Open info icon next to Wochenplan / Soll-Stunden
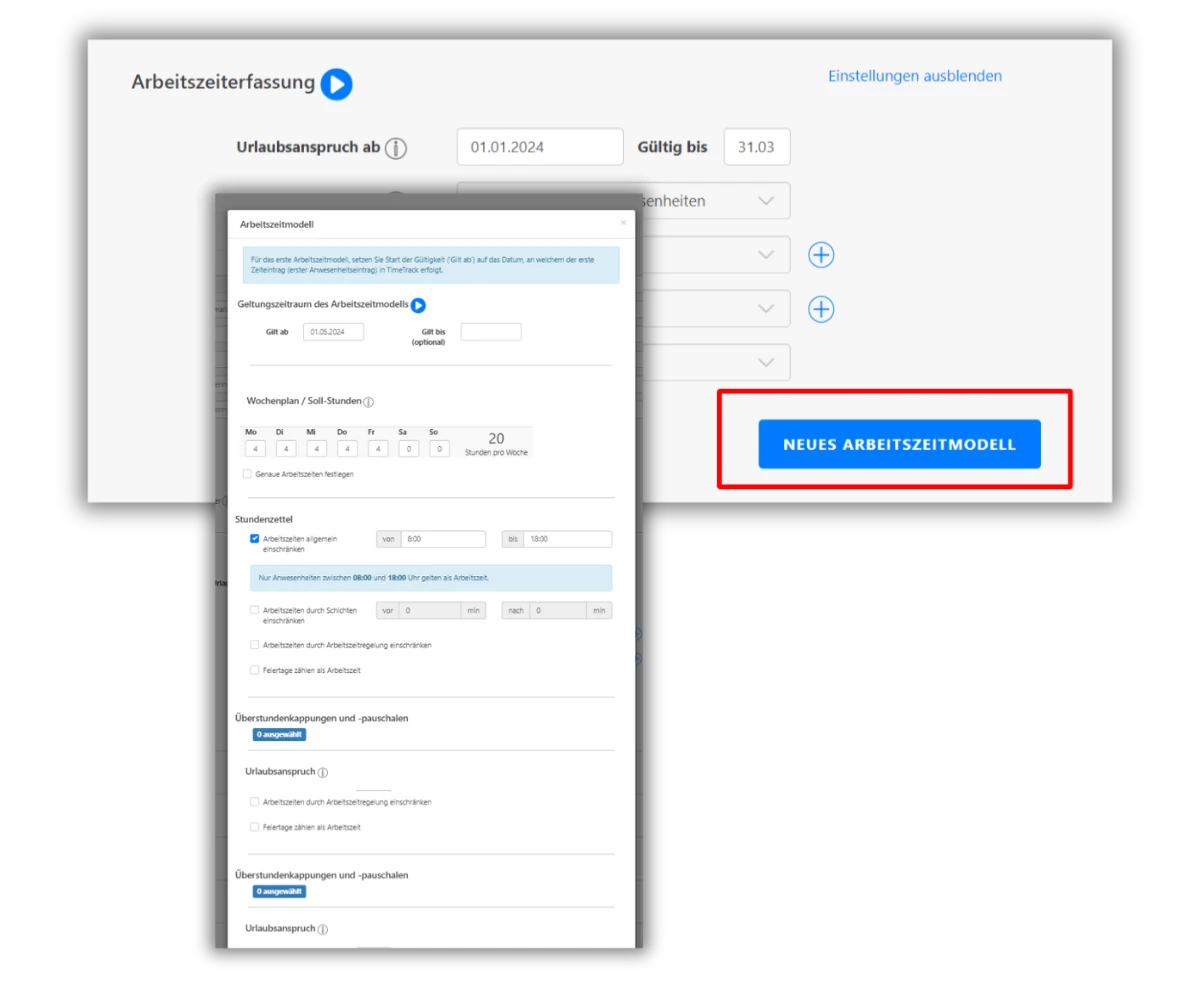The height and width of the screenshot is (1000, 1200). 368,402
